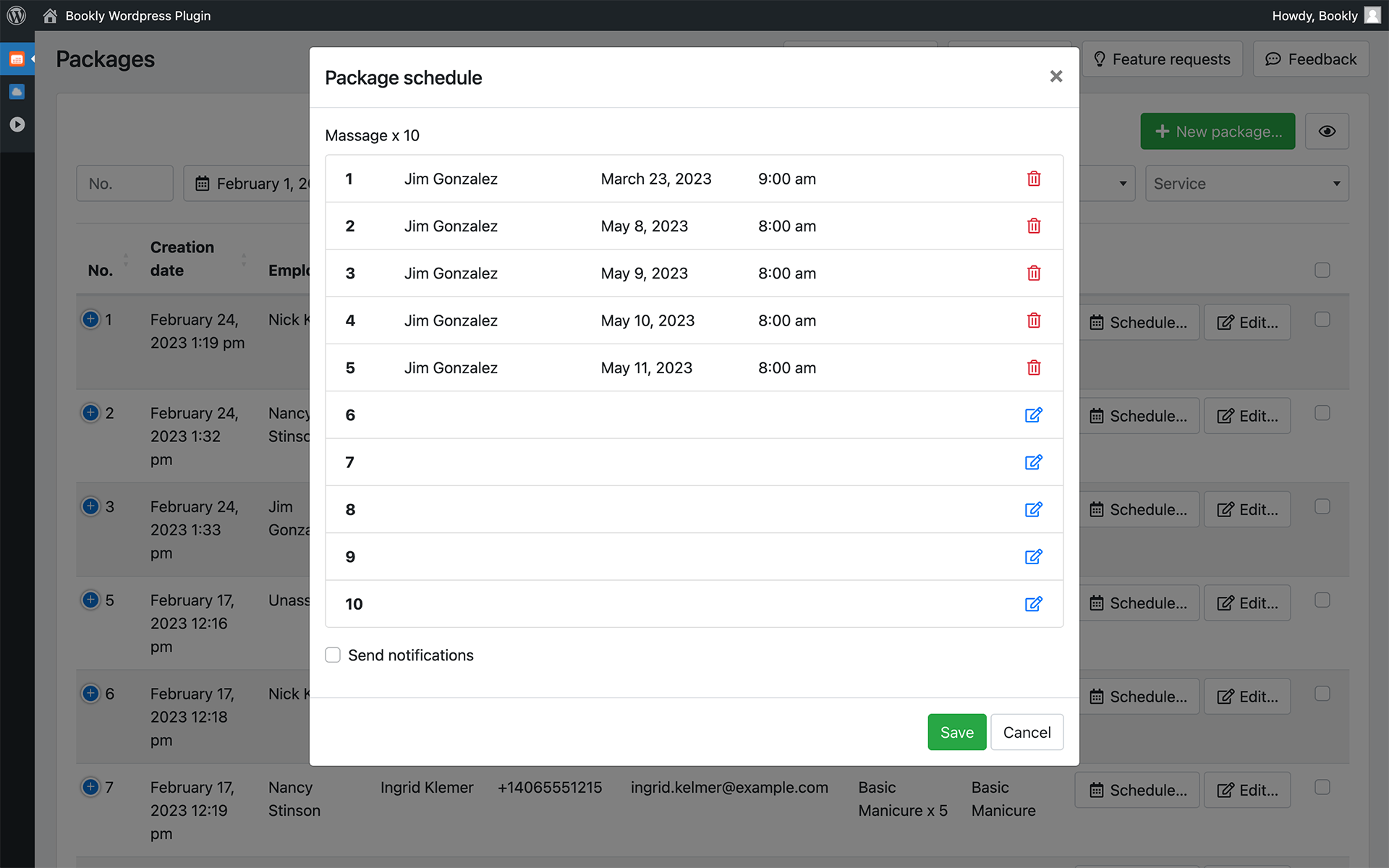Open the Service filter dropdown

(1246, 184)
